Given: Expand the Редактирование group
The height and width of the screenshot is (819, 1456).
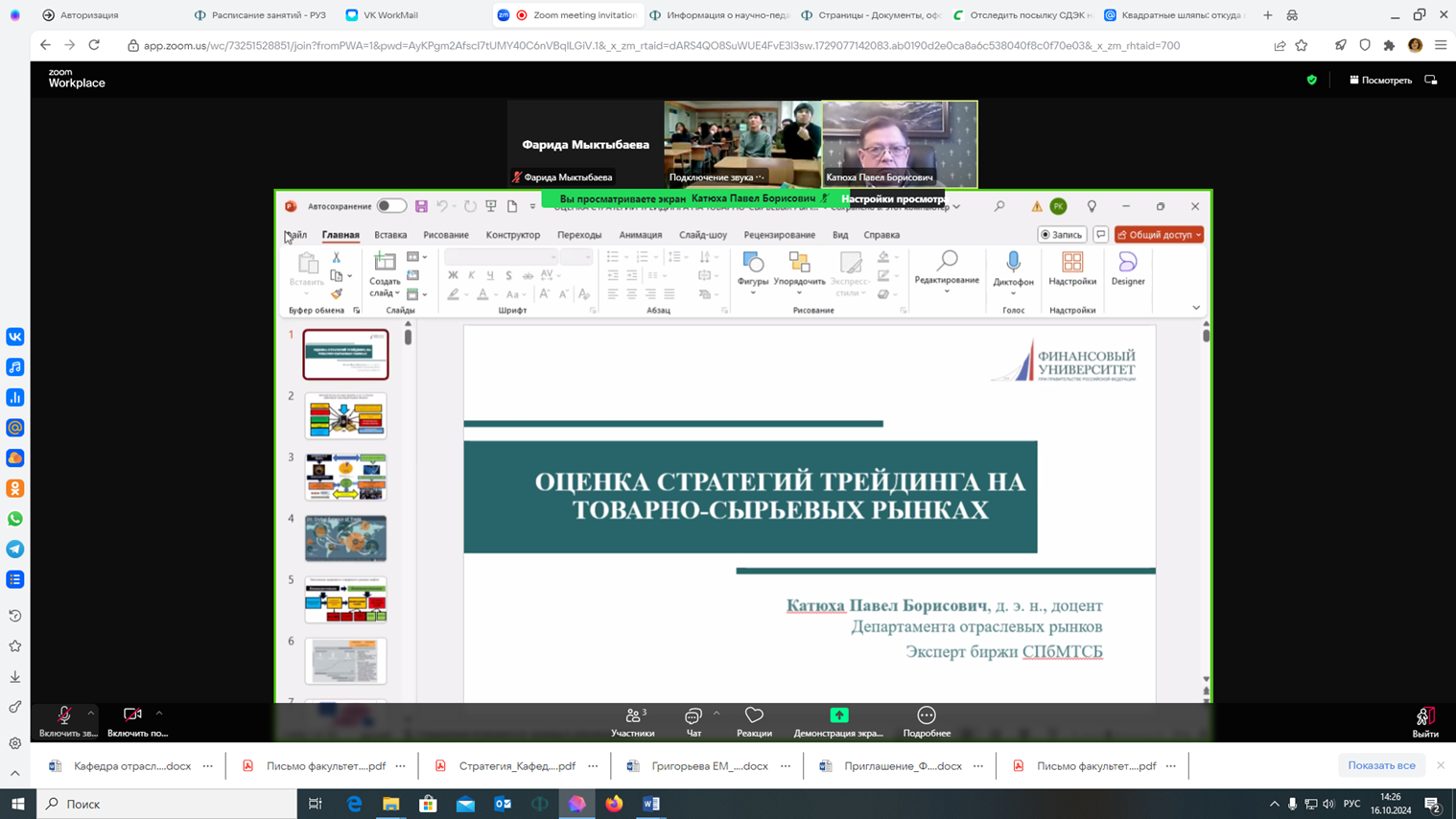Looking at the screenshot, I should [x=947, y=272].
